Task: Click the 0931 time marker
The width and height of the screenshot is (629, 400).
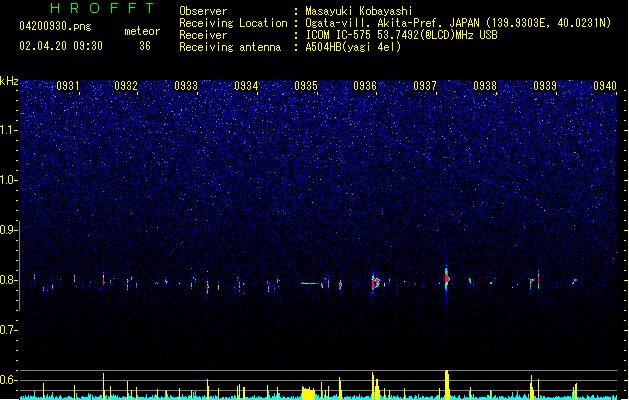Action: (68, 86)
